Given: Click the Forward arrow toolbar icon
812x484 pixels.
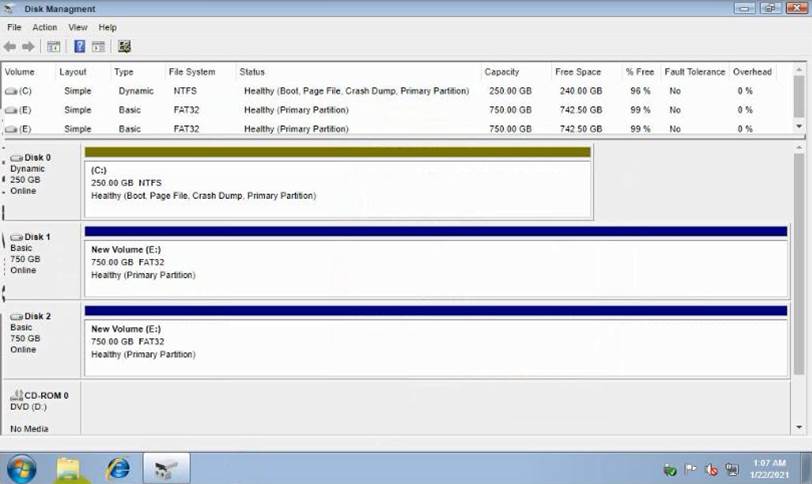Looking at the screenshot, I should (x=28, y=46).
